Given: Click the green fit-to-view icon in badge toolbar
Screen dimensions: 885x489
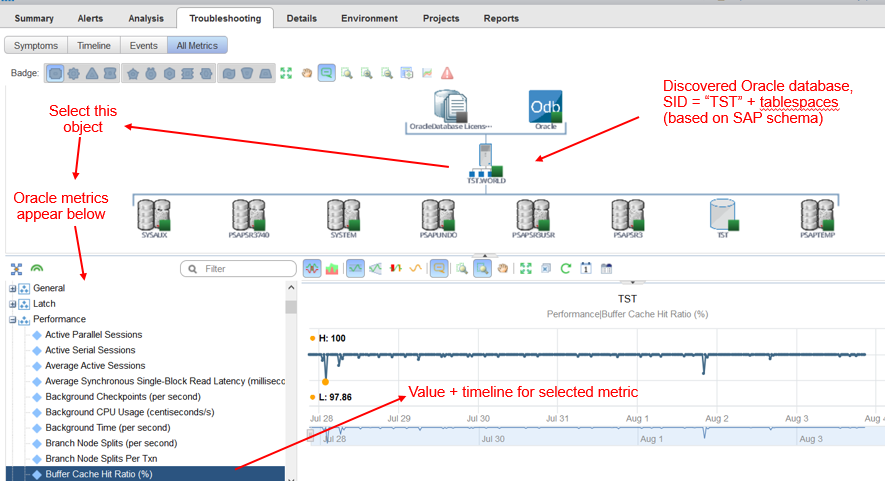Looking at the screenshot, I should tap(286, 73).
